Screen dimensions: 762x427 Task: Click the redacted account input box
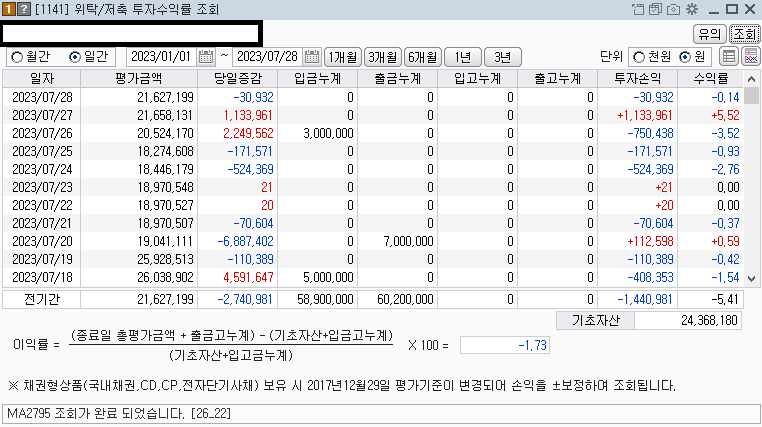point(130,34)
